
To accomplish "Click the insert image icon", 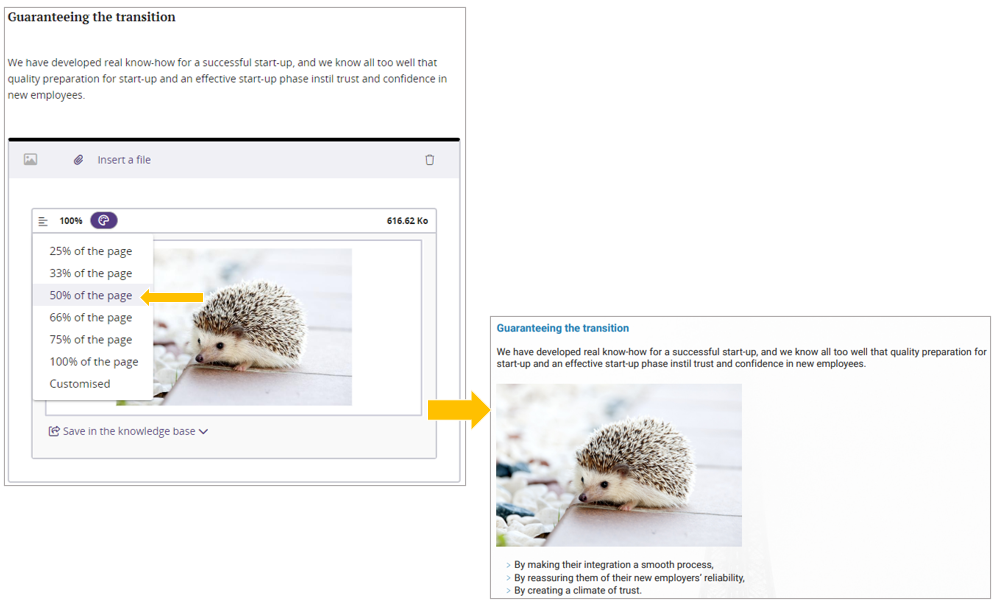I will click(x=30, y=160).
